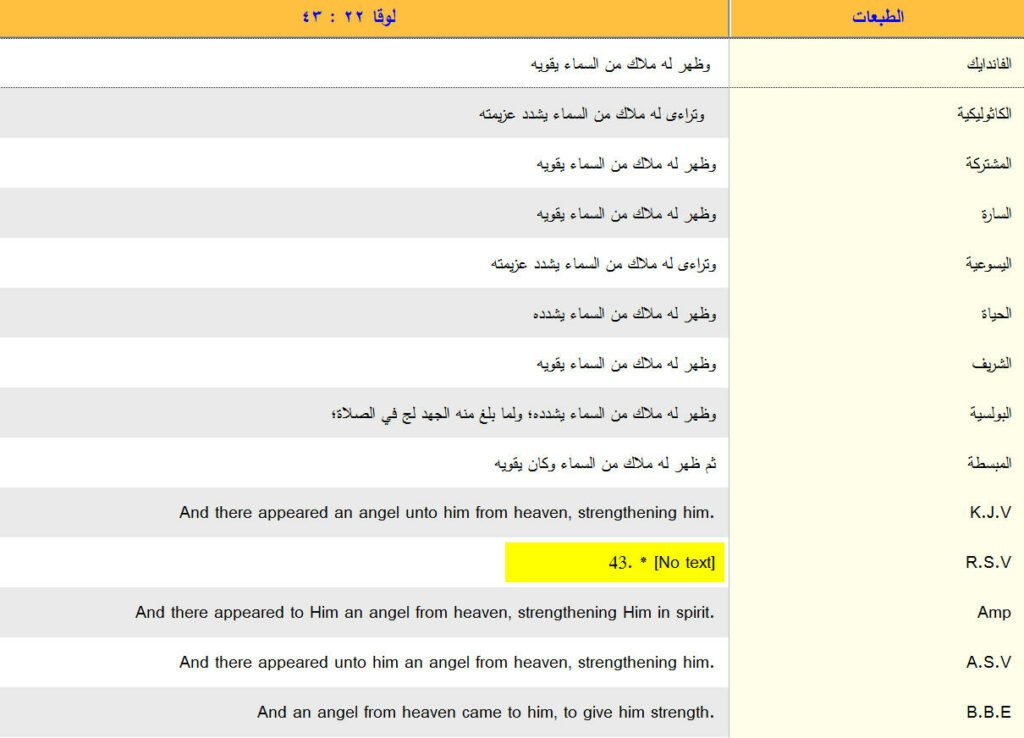The width and height of the screenshot is (1024, 738).
Task: Click the R.S.V version label
Action: 988,562
